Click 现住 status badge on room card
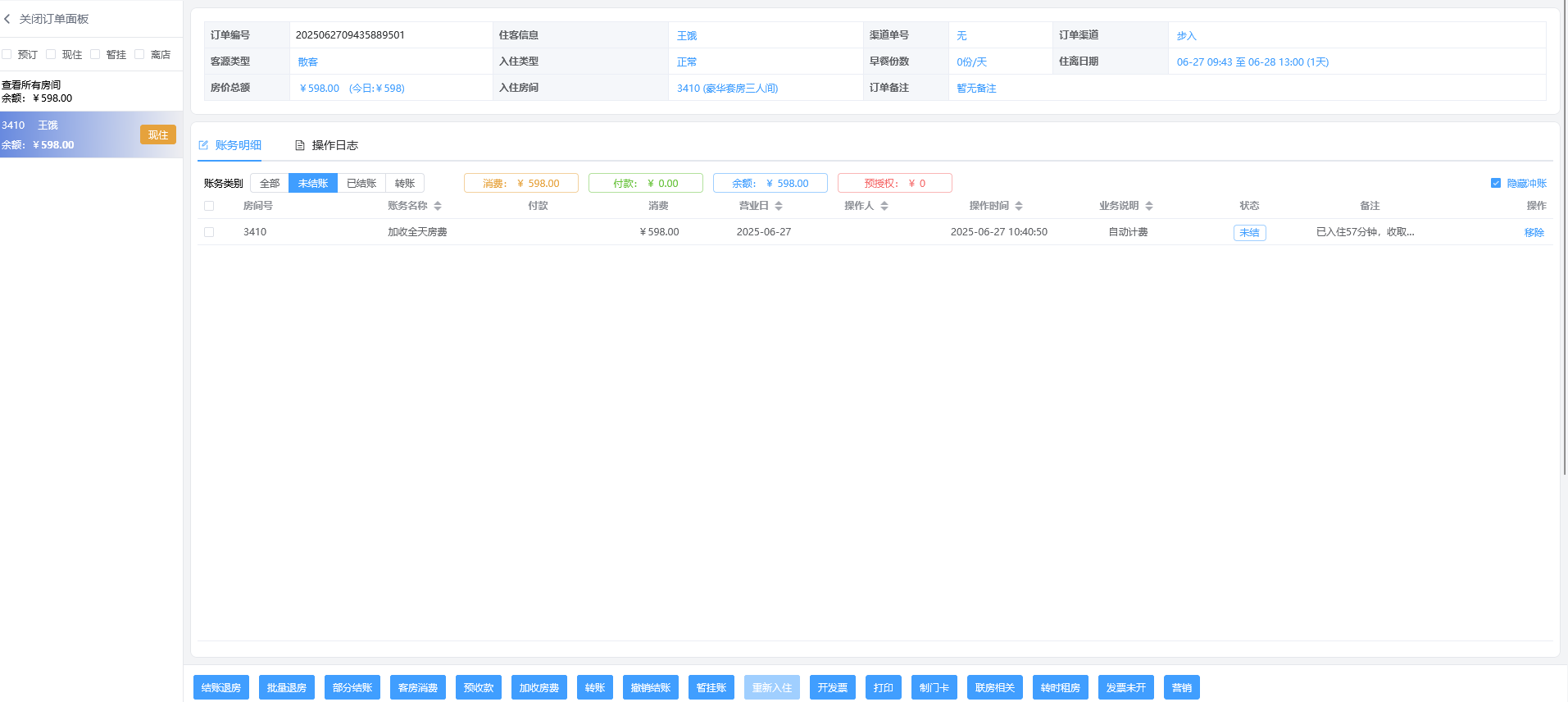 pyautogui.click(x=158, y=134)
